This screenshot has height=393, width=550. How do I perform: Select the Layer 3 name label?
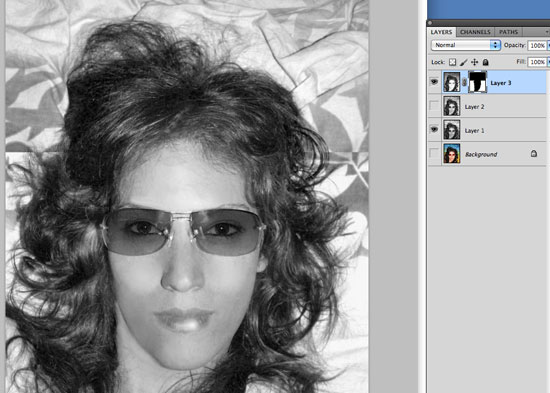pos(501,83)
